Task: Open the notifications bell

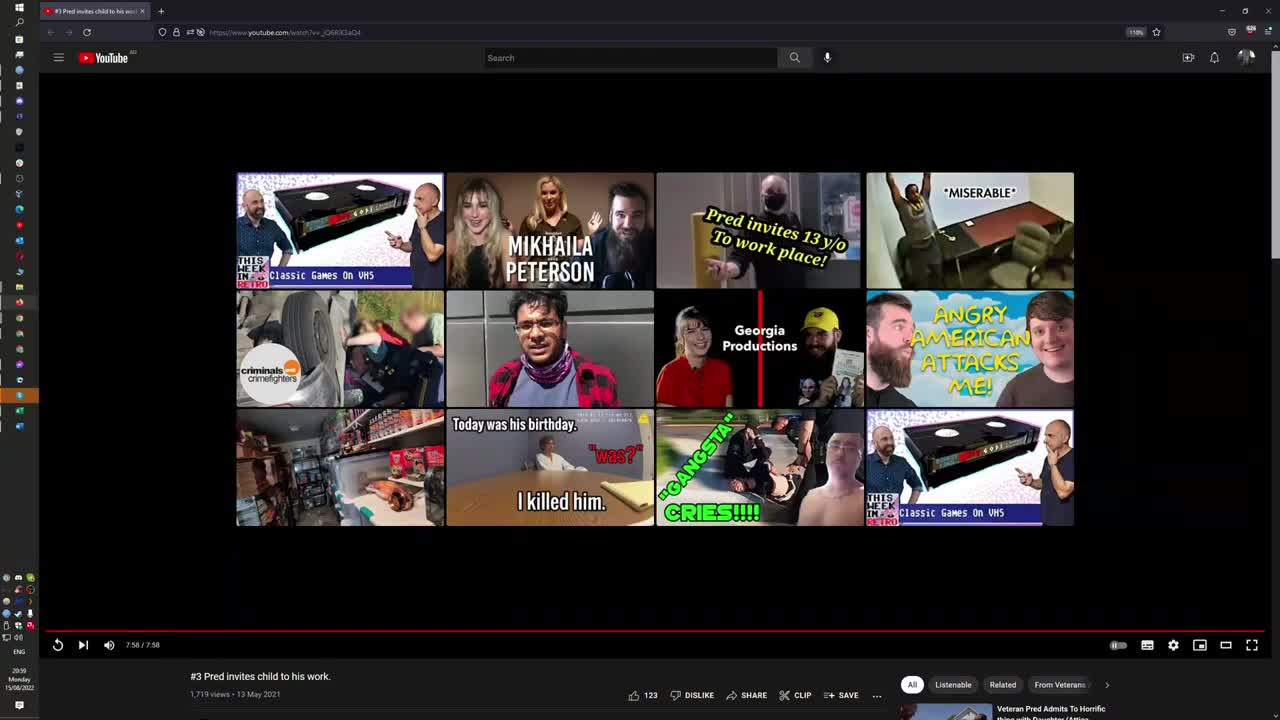Action: pos(1214,58)
